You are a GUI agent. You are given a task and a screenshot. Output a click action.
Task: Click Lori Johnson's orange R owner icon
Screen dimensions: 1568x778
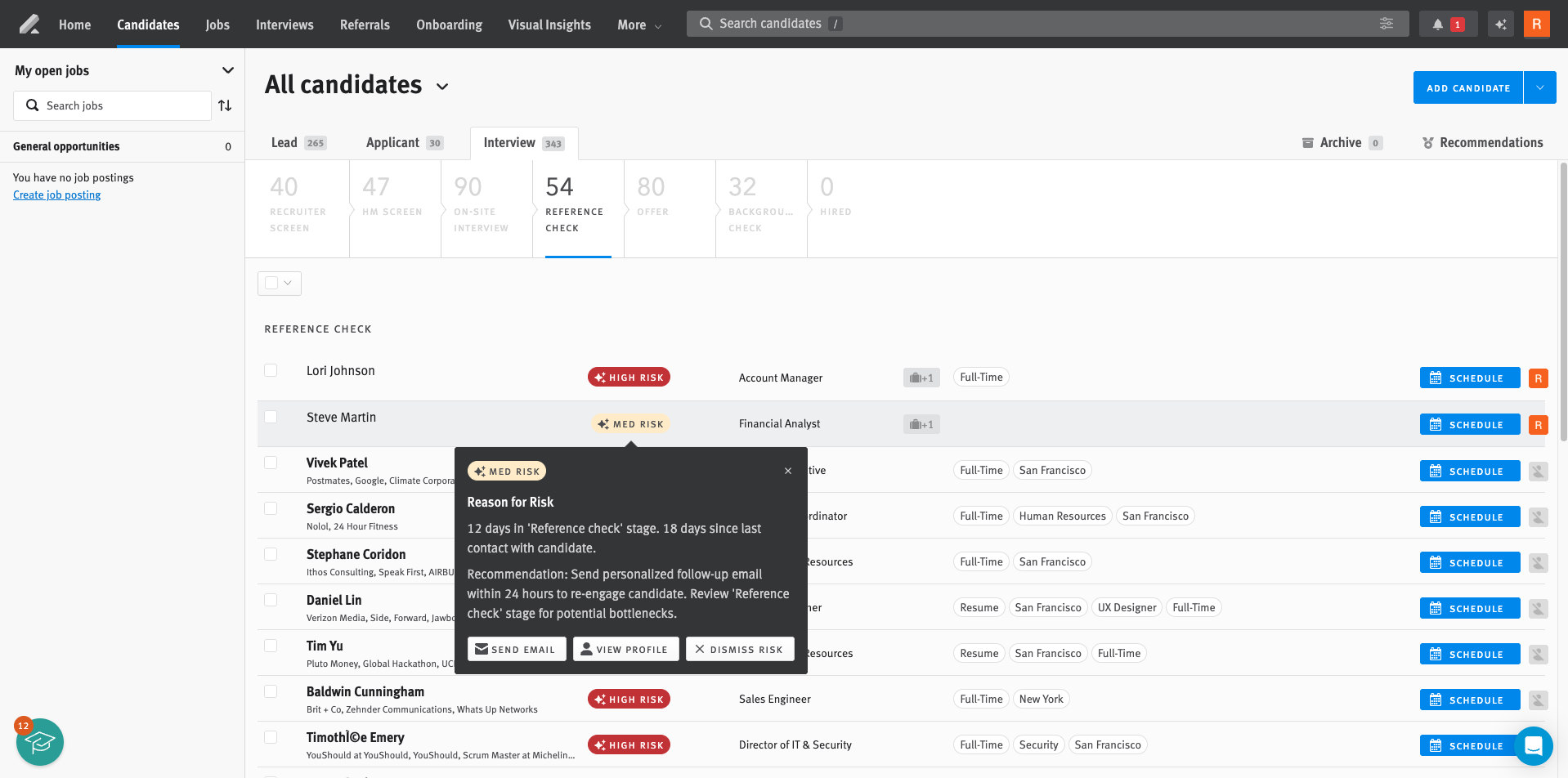(x=1538, y=378)
